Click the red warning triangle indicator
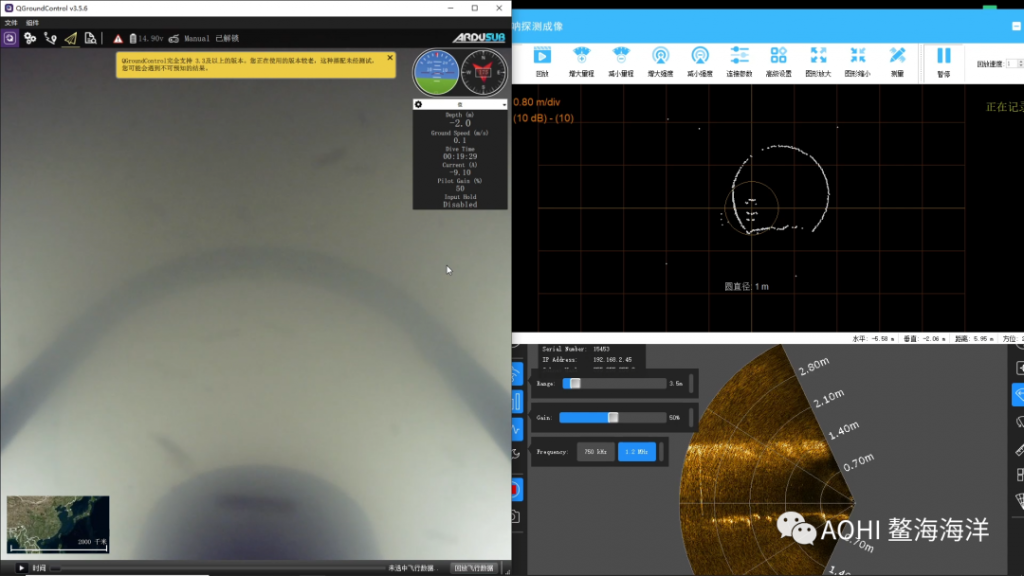The height and width of the screenshot is (576, 1024). click(118, 39)
